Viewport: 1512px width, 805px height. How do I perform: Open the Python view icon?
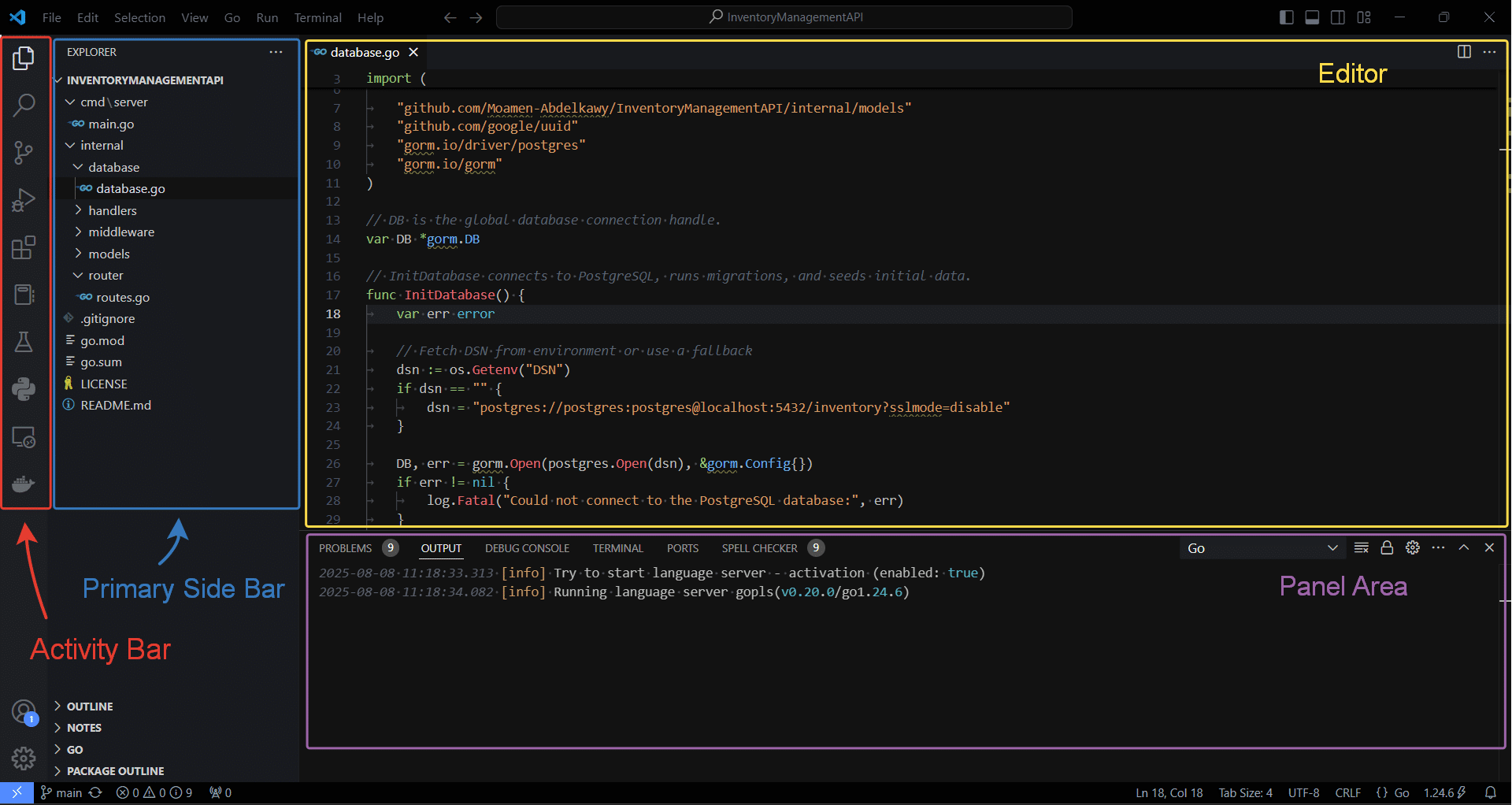coord(24,389)
